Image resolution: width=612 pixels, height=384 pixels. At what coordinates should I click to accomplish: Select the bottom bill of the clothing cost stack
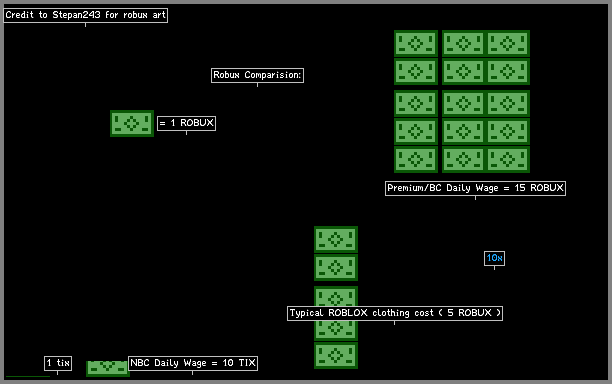336,355
